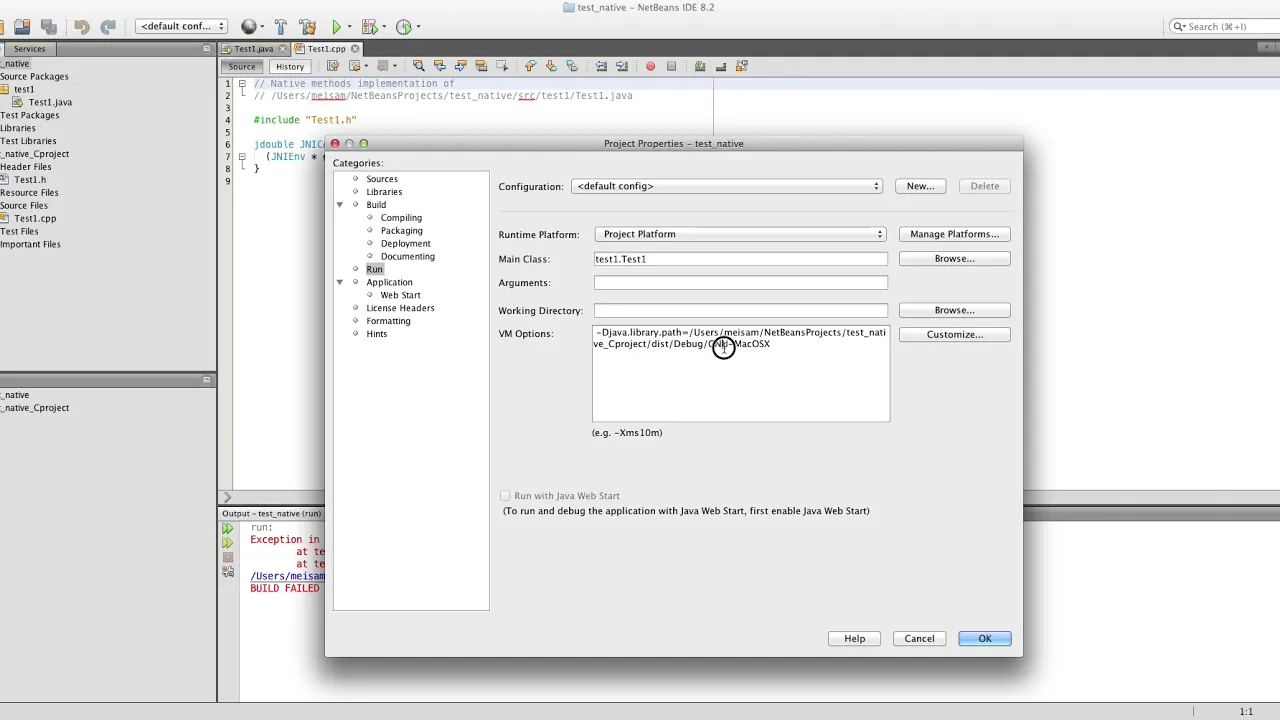Click Find Next Occurrence icon in editor toolbar
The width and height of the screenshot is (1280, 720).
[x=460, y=66]
